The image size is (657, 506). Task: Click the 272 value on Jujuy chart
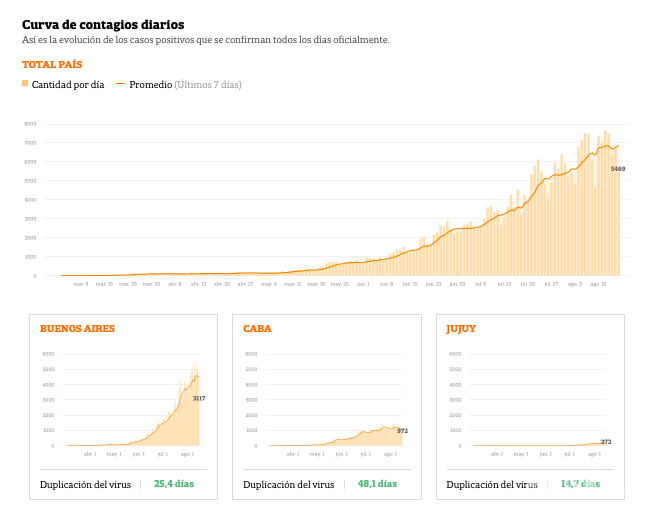click(606, 441)
